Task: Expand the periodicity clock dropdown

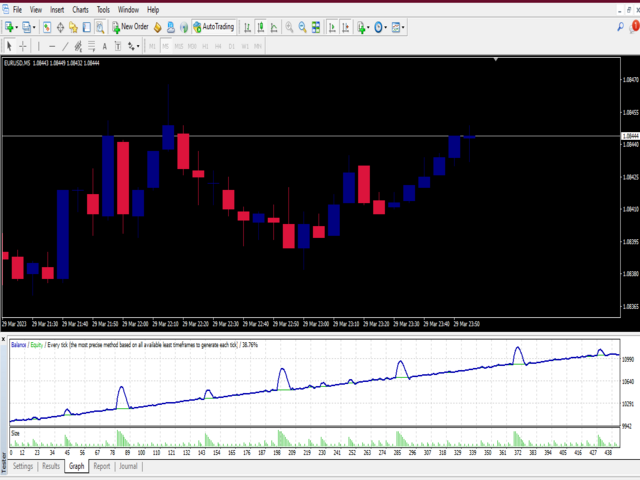Action: click(x=380, y=27)
